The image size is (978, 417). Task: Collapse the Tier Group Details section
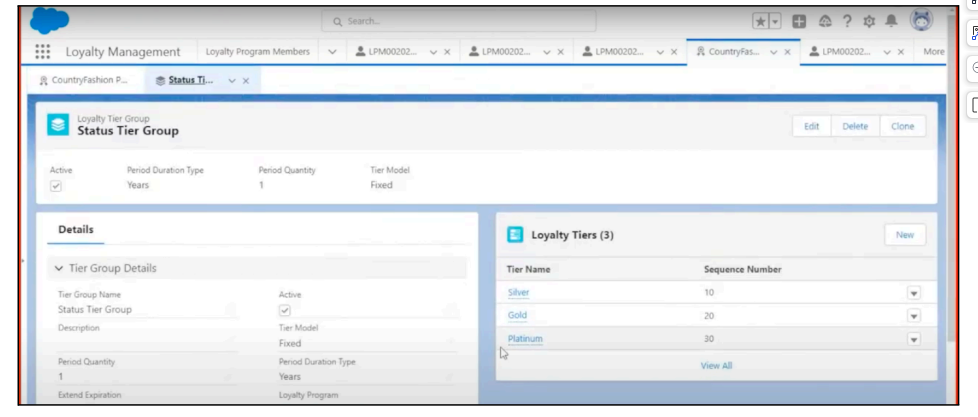(x=59, y=268)
